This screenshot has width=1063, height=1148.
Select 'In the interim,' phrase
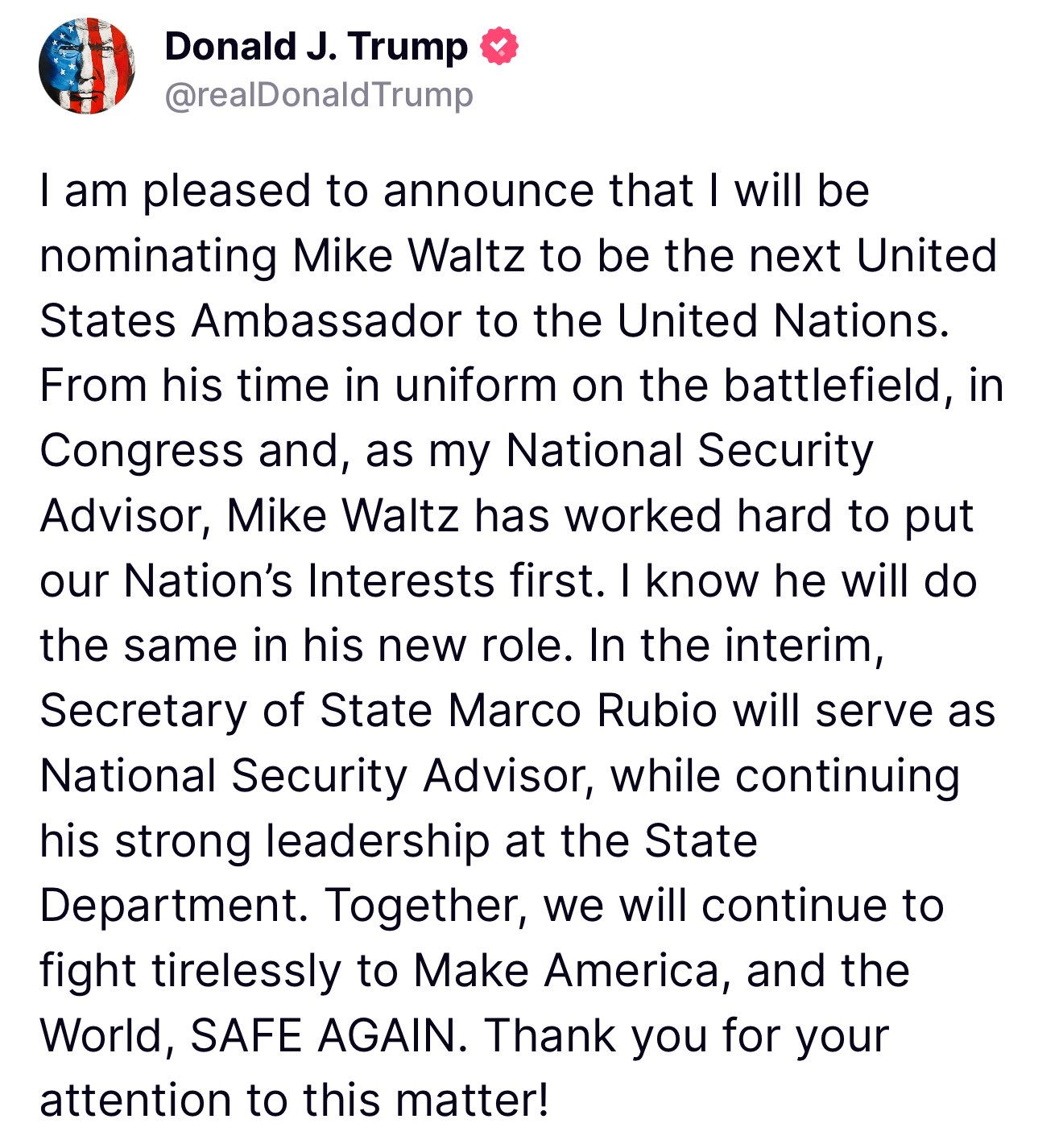737,646
